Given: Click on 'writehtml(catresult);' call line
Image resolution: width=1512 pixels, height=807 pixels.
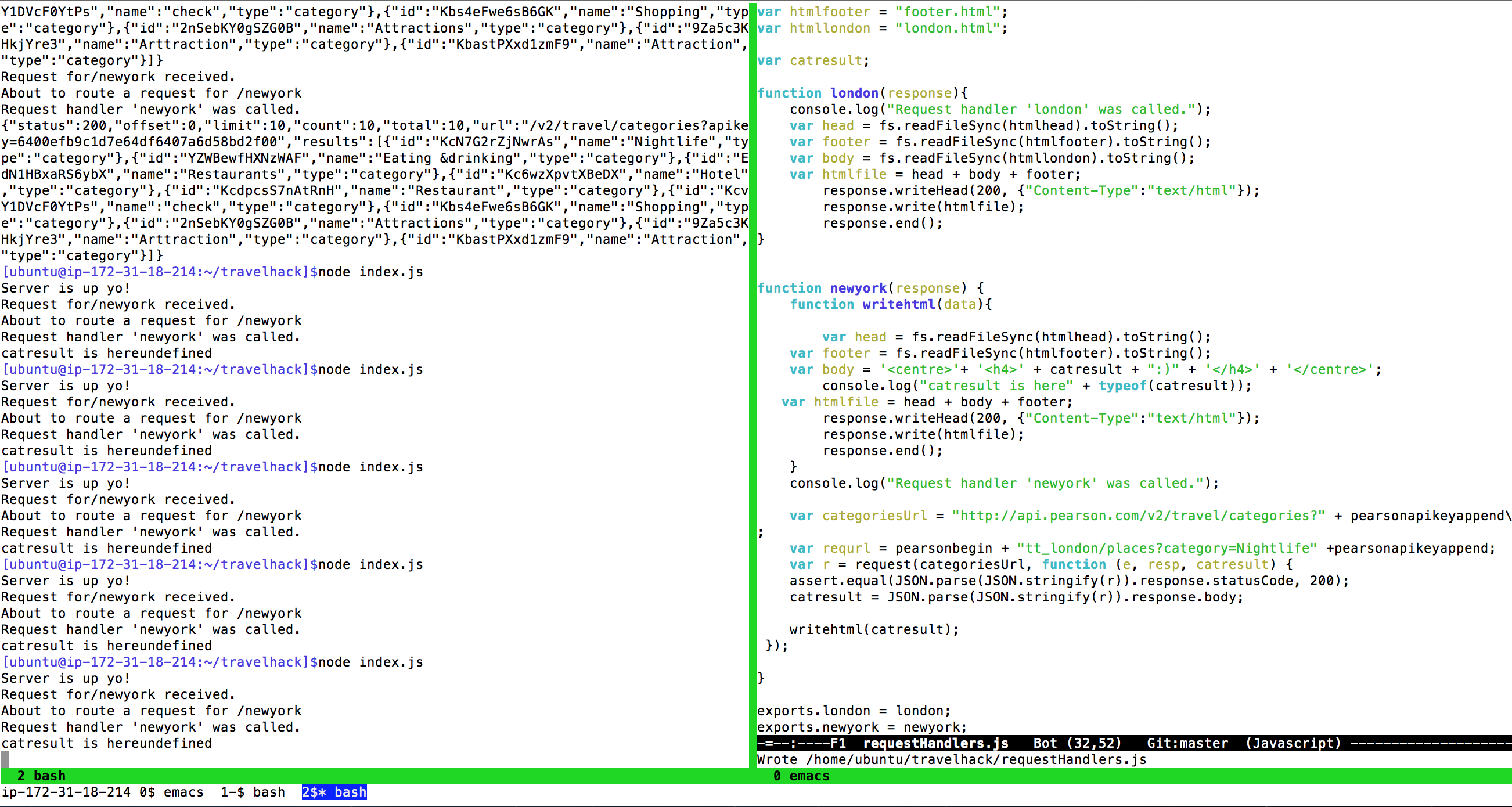Looking at the screenshot, I should (x=874, y=629).
